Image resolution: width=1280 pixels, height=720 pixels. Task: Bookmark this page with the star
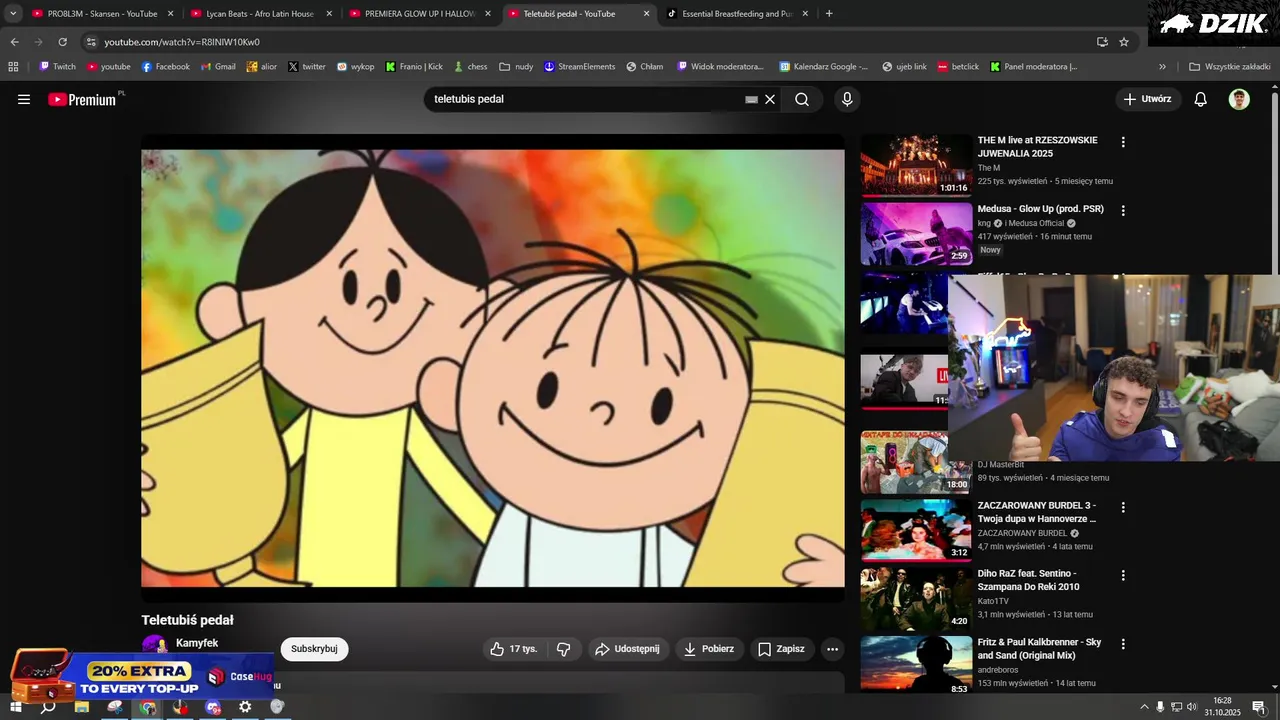click(1124, 42)
